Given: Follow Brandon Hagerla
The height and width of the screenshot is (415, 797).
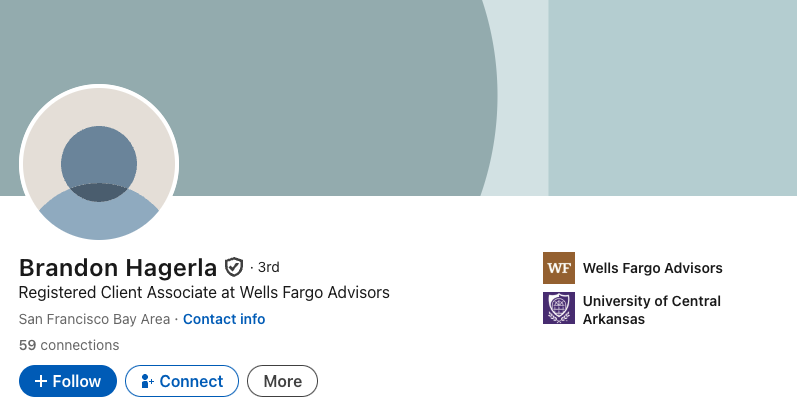Looking at the screenshot, I should [x=68, y=381].
